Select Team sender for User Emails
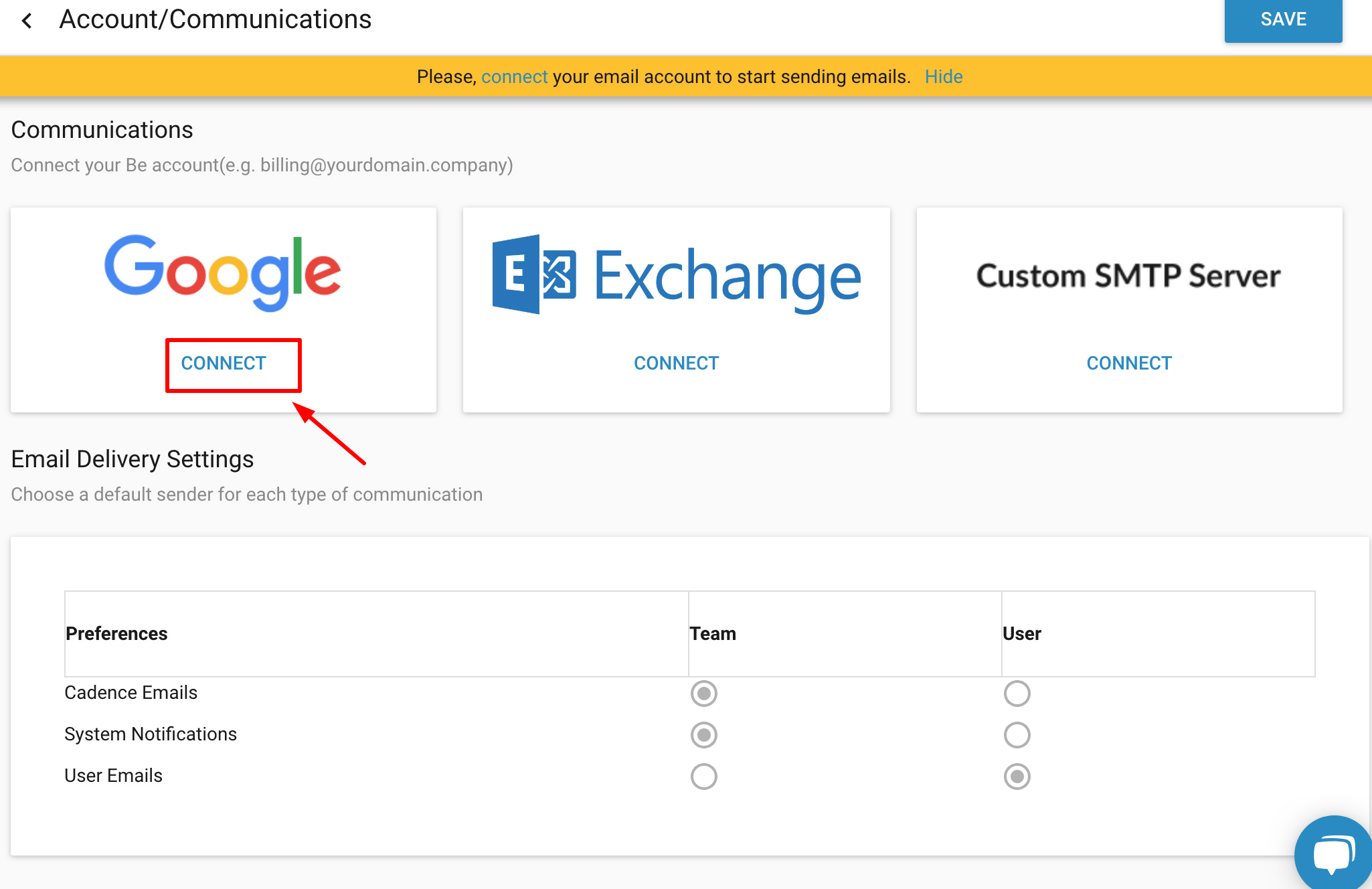The width and height of the screenshot is (1372, 889). point(703,777)
